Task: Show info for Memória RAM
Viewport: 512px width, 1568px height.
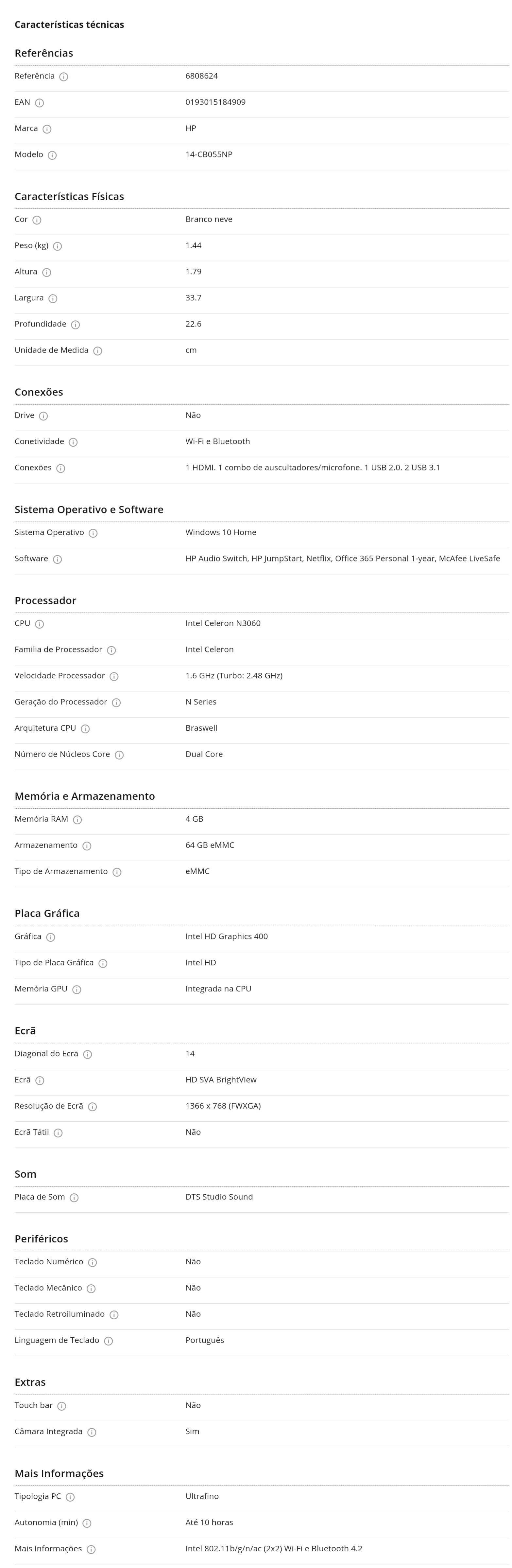Action: point(77,820)
